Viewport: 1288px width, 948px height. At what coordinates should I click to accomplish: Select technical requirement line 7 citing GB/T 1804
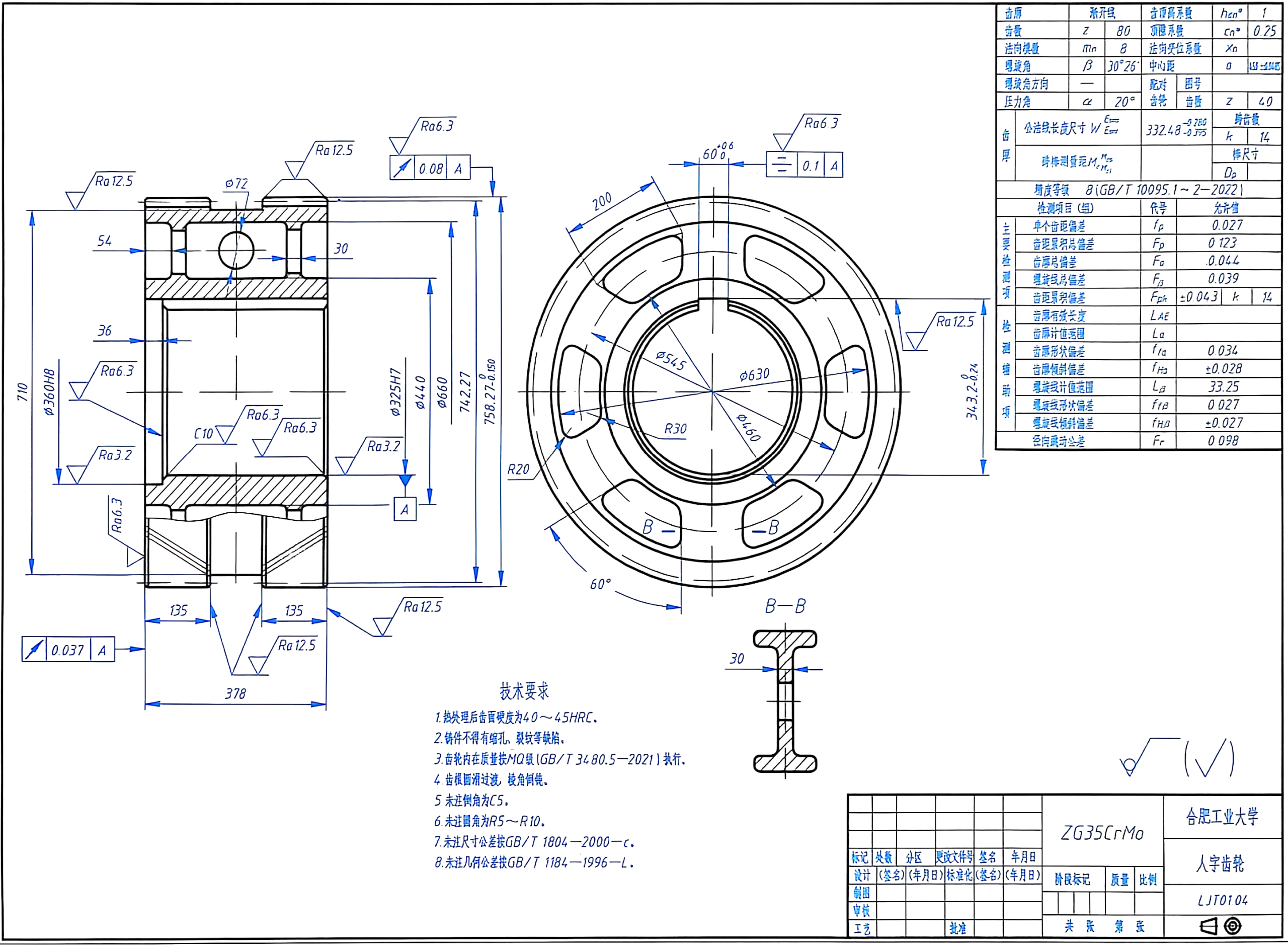tap(534, 842)
